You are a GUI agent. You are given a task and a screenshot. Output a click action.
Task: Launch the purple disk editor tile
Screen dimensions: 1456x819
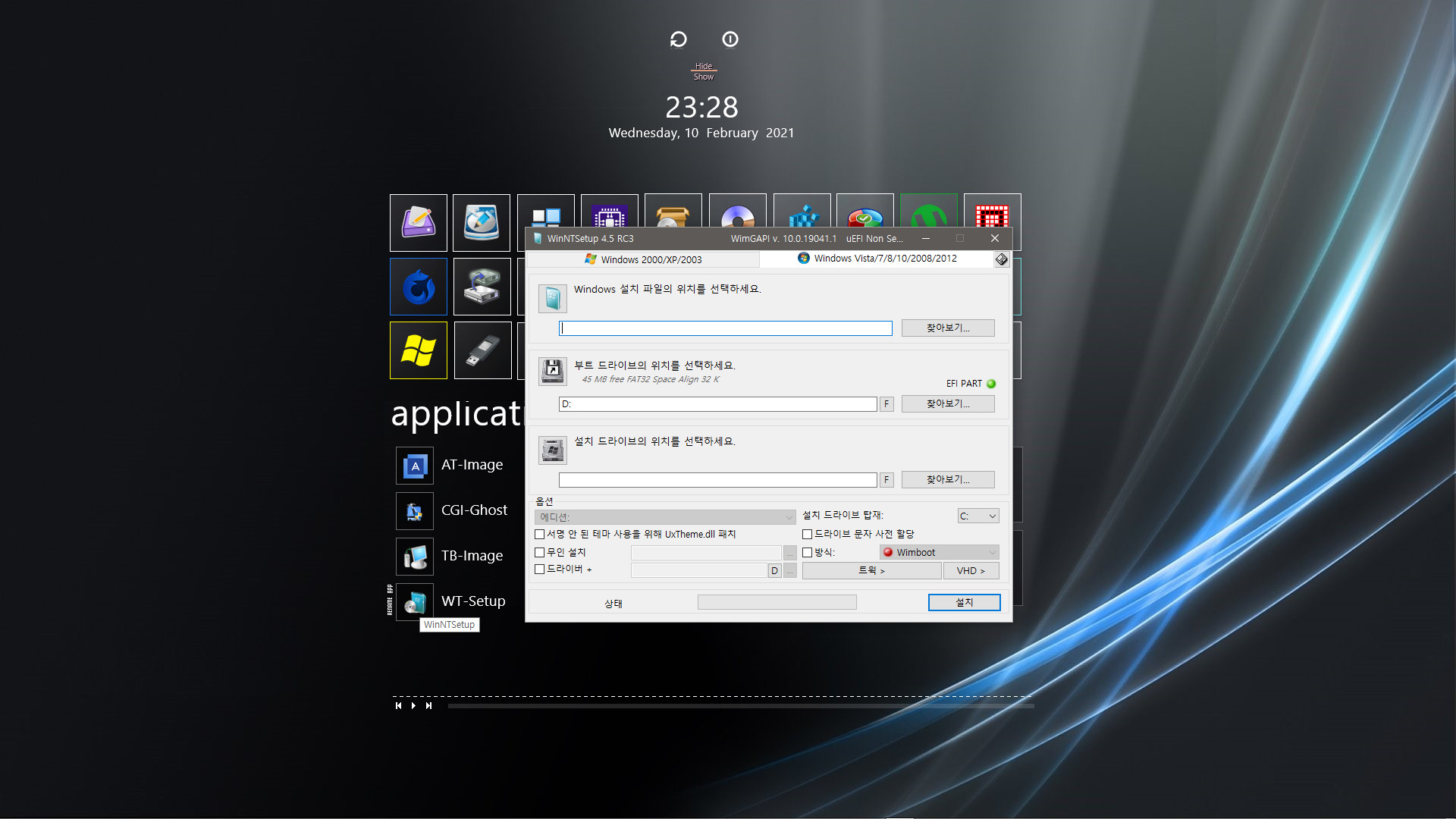click(418, 222)
